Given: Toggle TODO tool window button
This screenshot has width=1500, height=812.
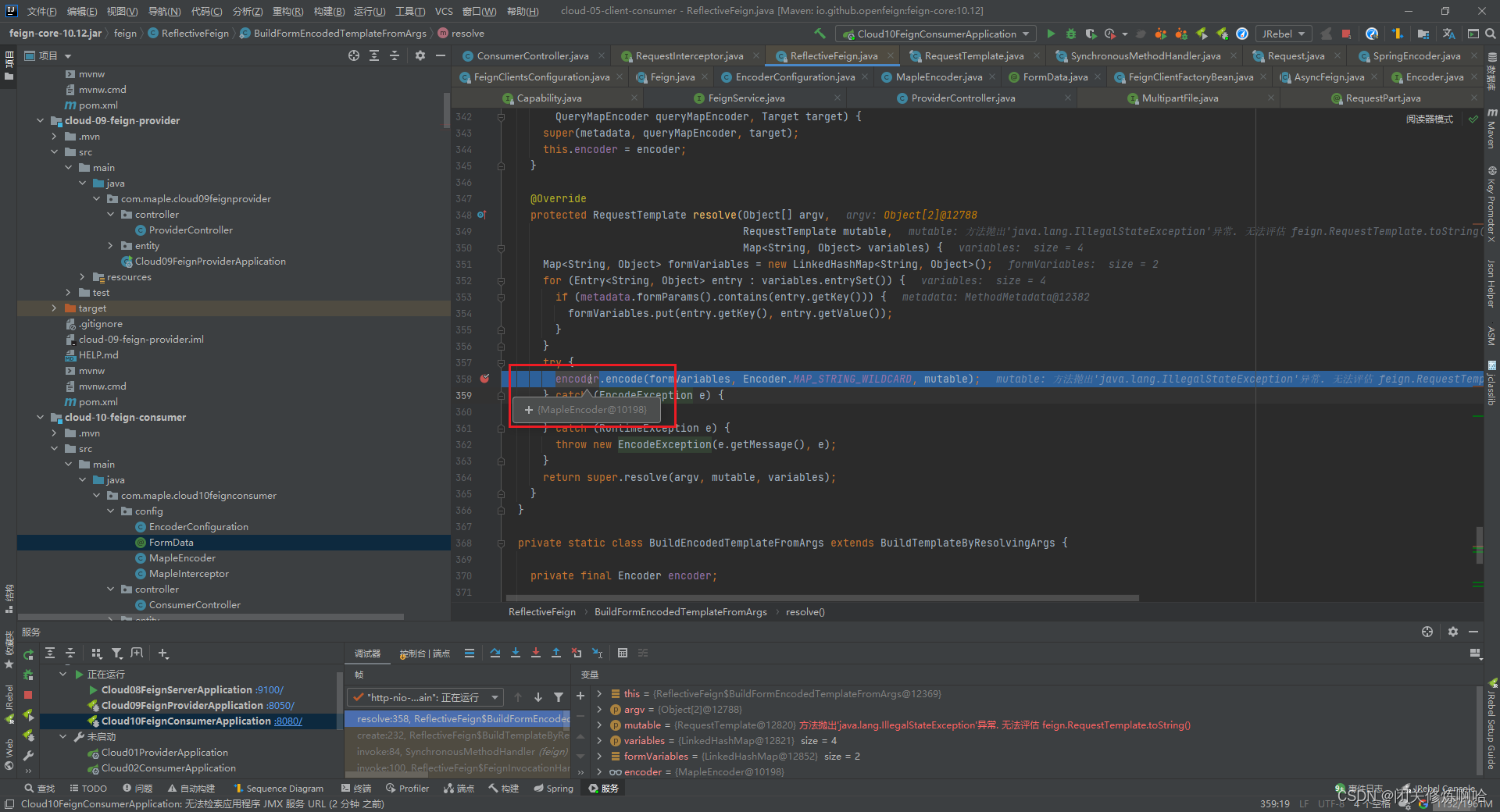Looking at the screenshot, I should point(88,789).
